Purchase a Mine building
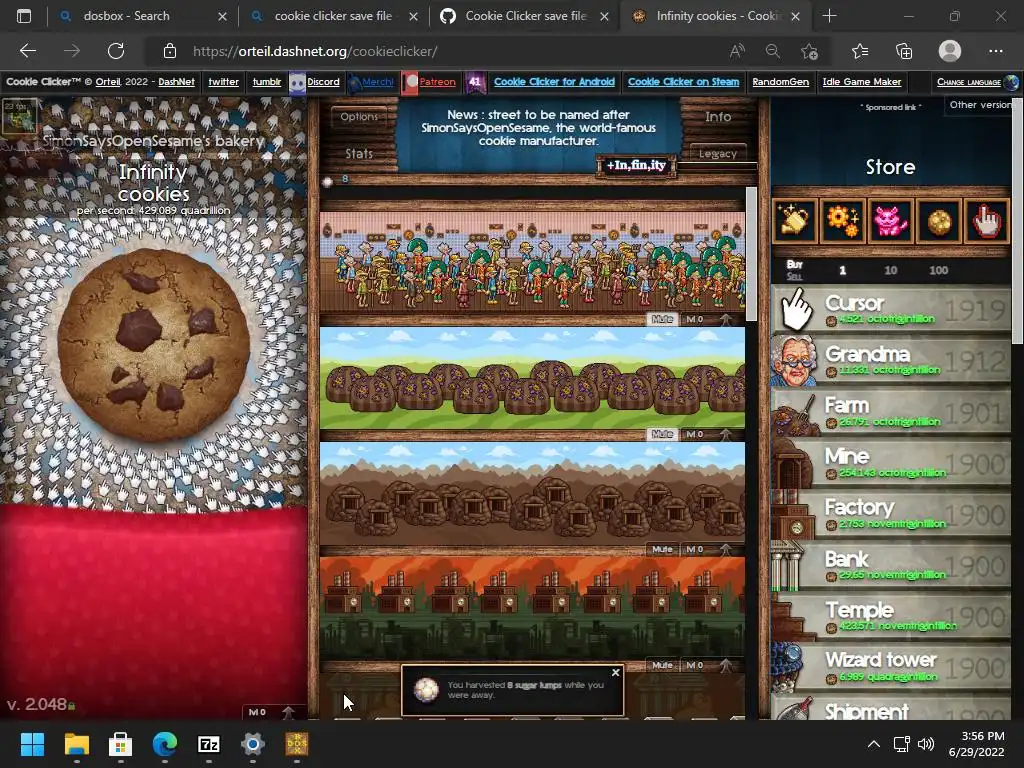The width and height of the screenshot is (1024, 768). pyautogui.click(x=891, y=463)
